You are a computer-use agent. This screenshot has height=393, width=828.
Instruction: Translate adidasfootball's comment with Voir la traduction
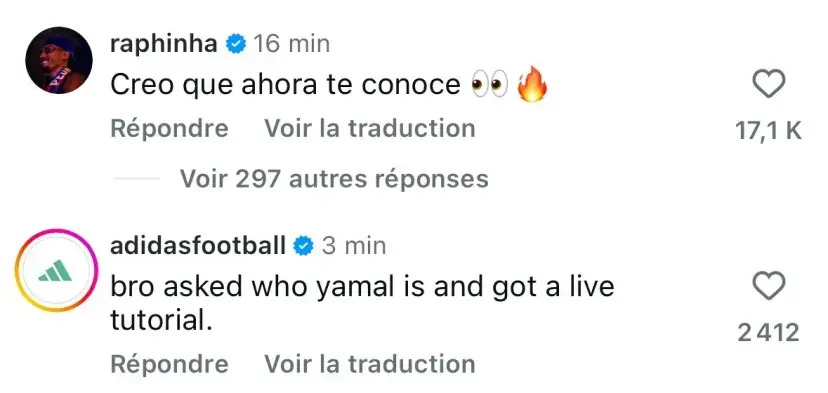coord(370,364)
